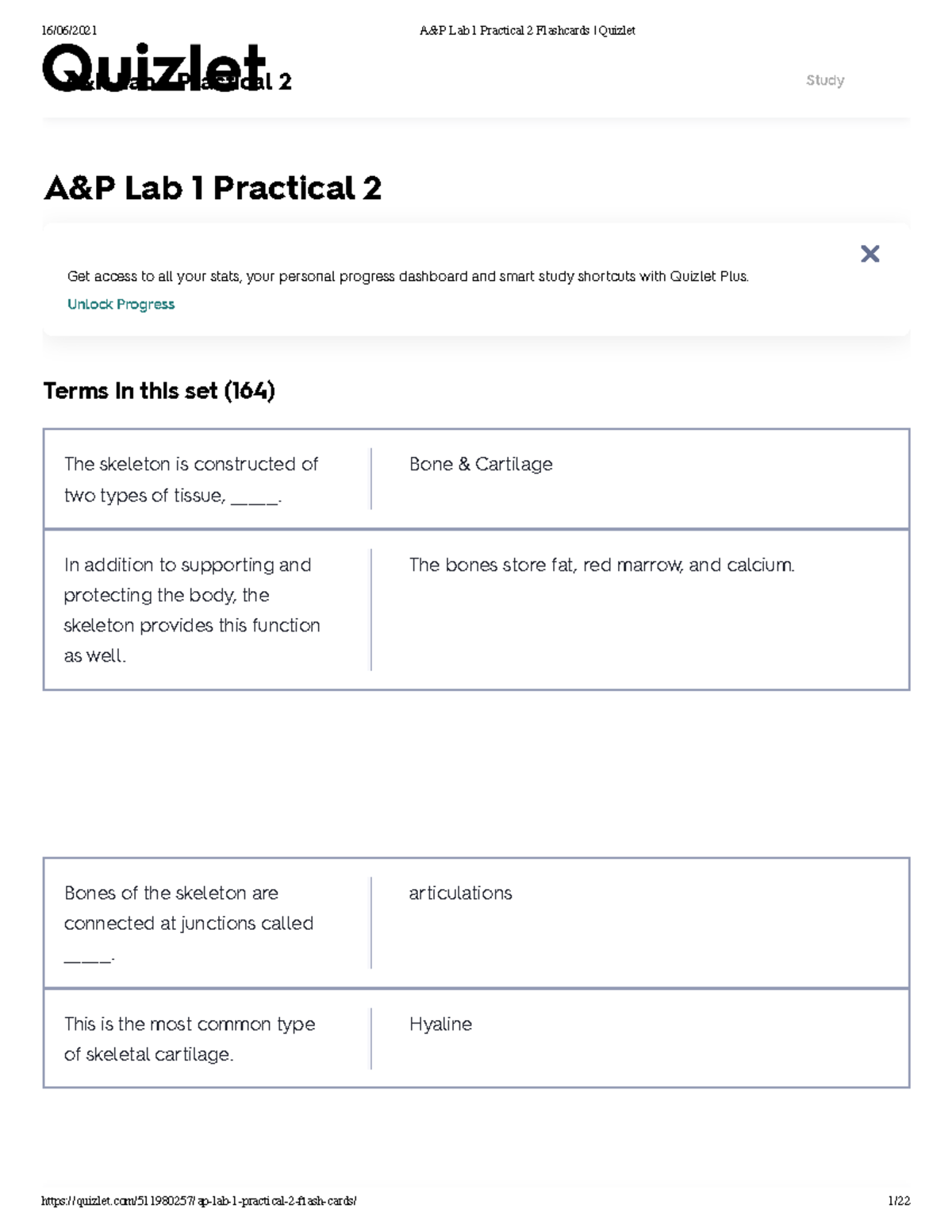This screenshot has height=1232, width=952.
Task: Select the Bone & Cartilage flashcard answer
Action: tap(480, 464)
